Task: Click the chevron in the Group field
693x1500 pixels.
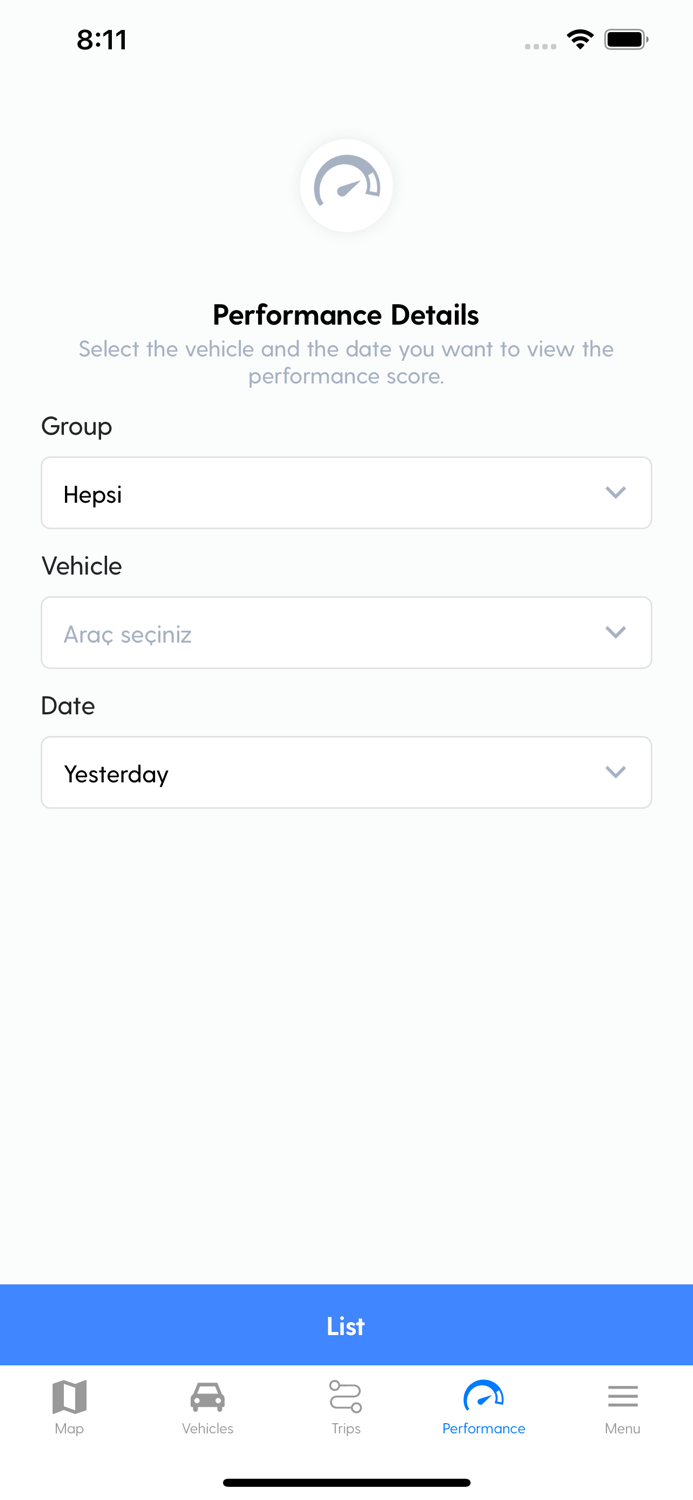Action: [x=616, y=493]
